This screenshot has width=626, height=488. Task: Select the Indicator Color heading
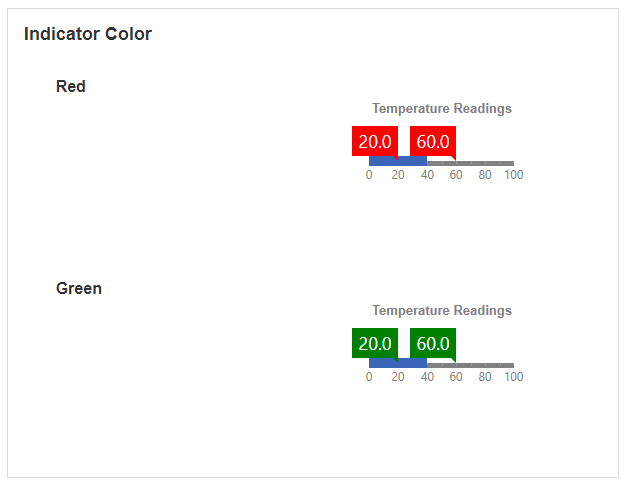(x=88, y=34)
